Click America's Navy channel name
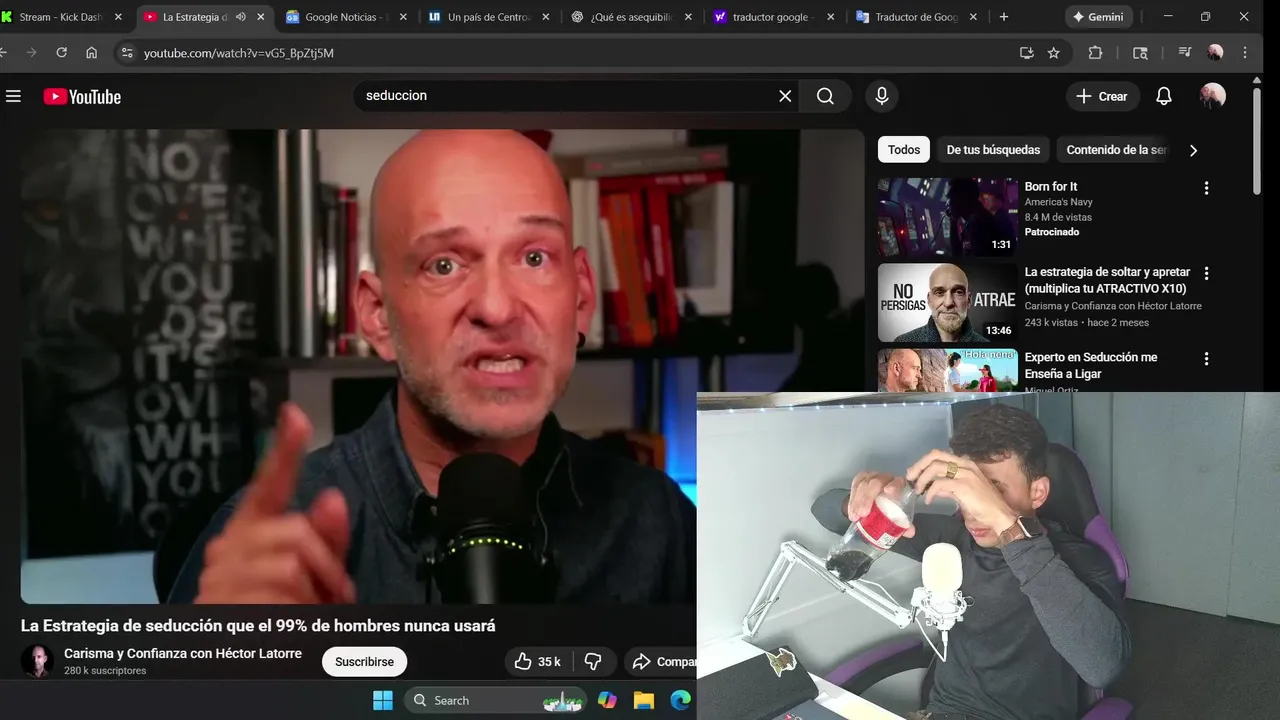This screenshot has height=720, width=1280. [1058, 202]
